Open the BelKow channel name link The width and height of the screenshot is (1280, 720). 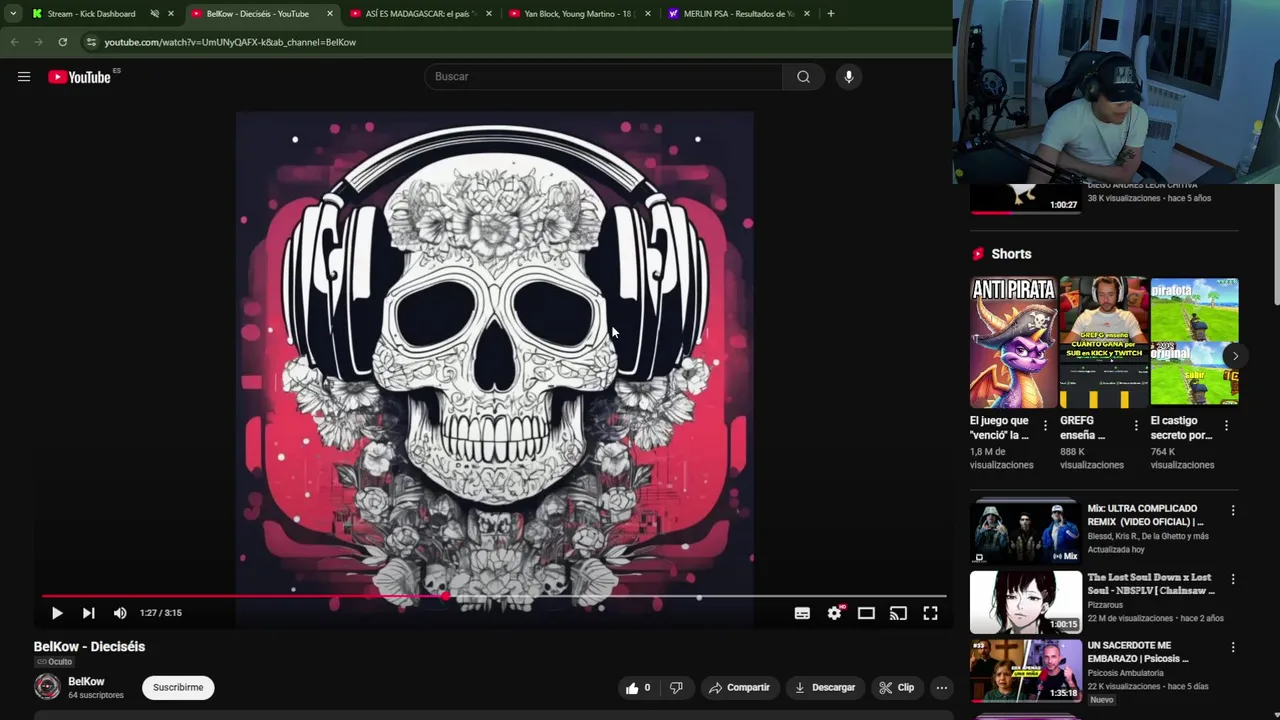click(x=86, y=681)
